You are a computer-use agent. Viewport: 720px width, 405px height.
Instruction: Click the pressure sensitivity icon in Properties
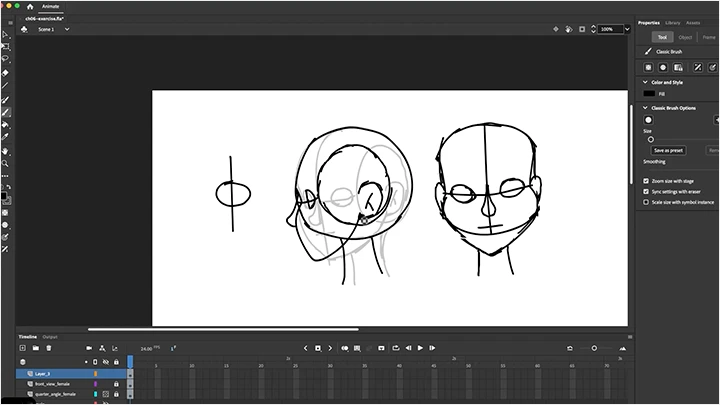pyautogui.click(x=698, y=68)
